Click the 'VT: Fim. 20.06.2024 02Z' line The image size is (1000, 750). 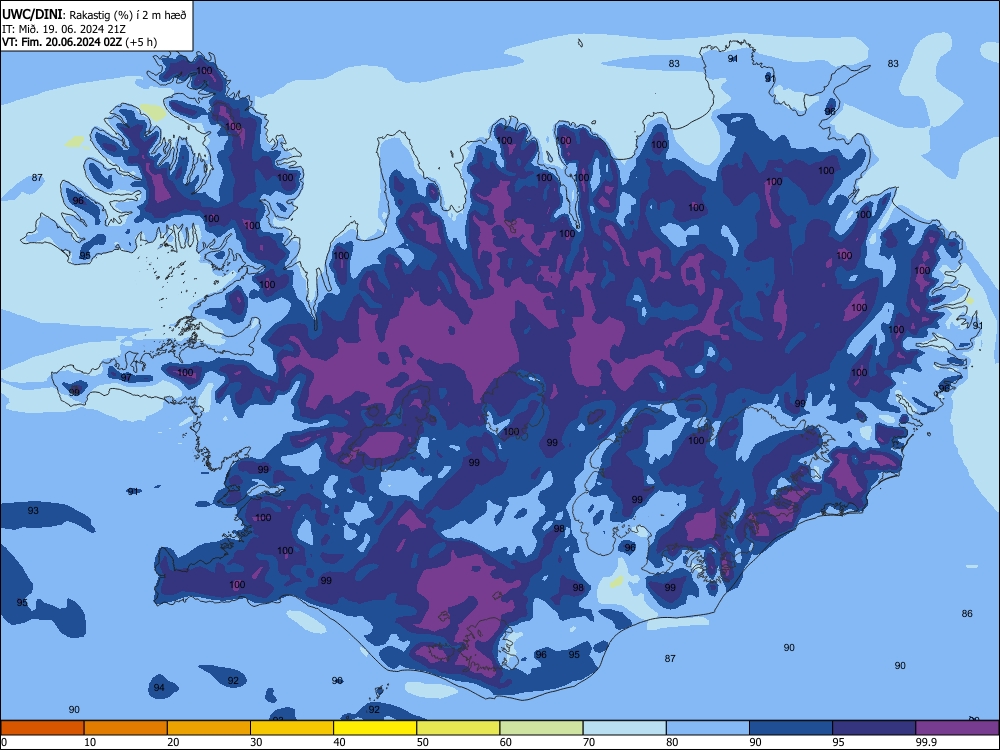[62, 42]
